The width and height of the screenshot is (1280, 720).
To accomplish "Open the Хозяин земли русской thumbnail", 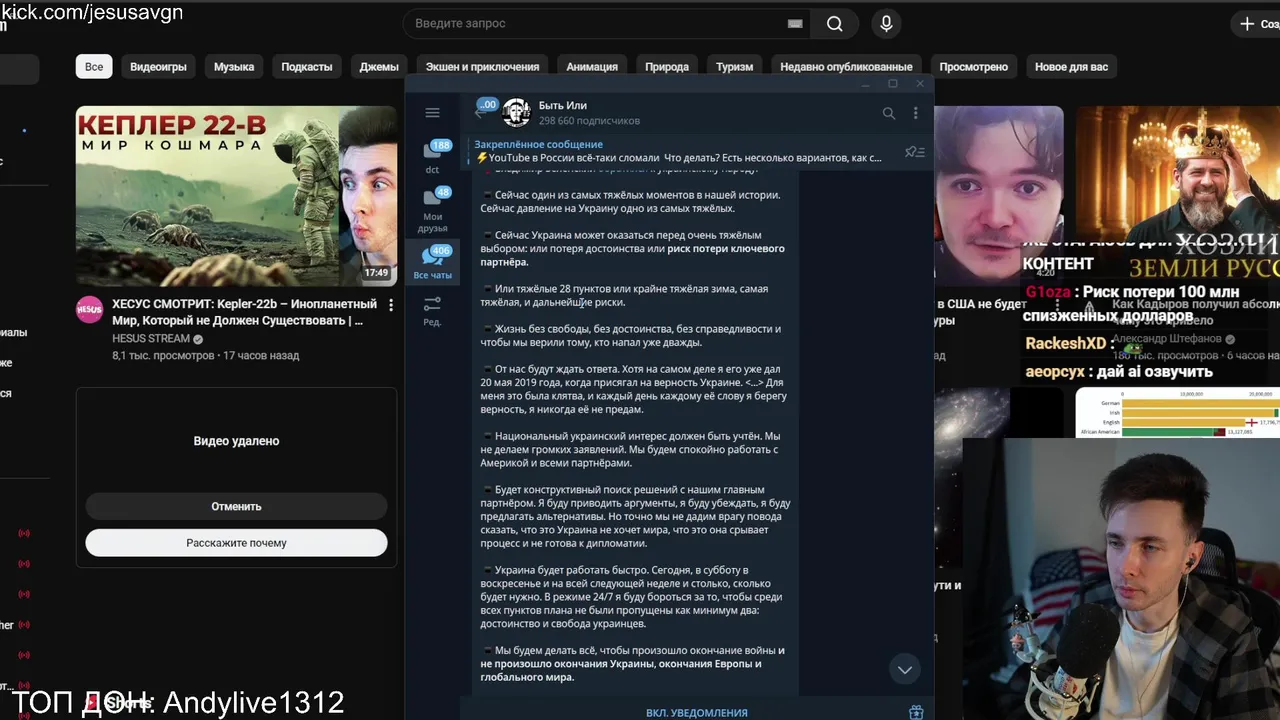I will pyautogui.click(x=1178, y=196).
